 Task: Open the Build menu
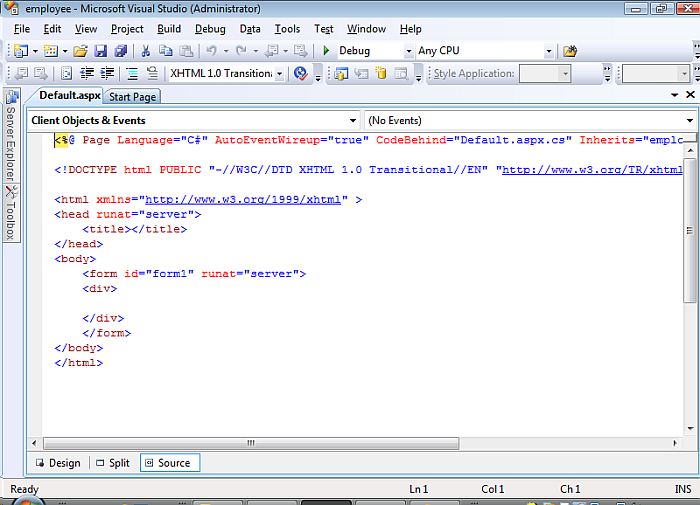tap(169, 29)
